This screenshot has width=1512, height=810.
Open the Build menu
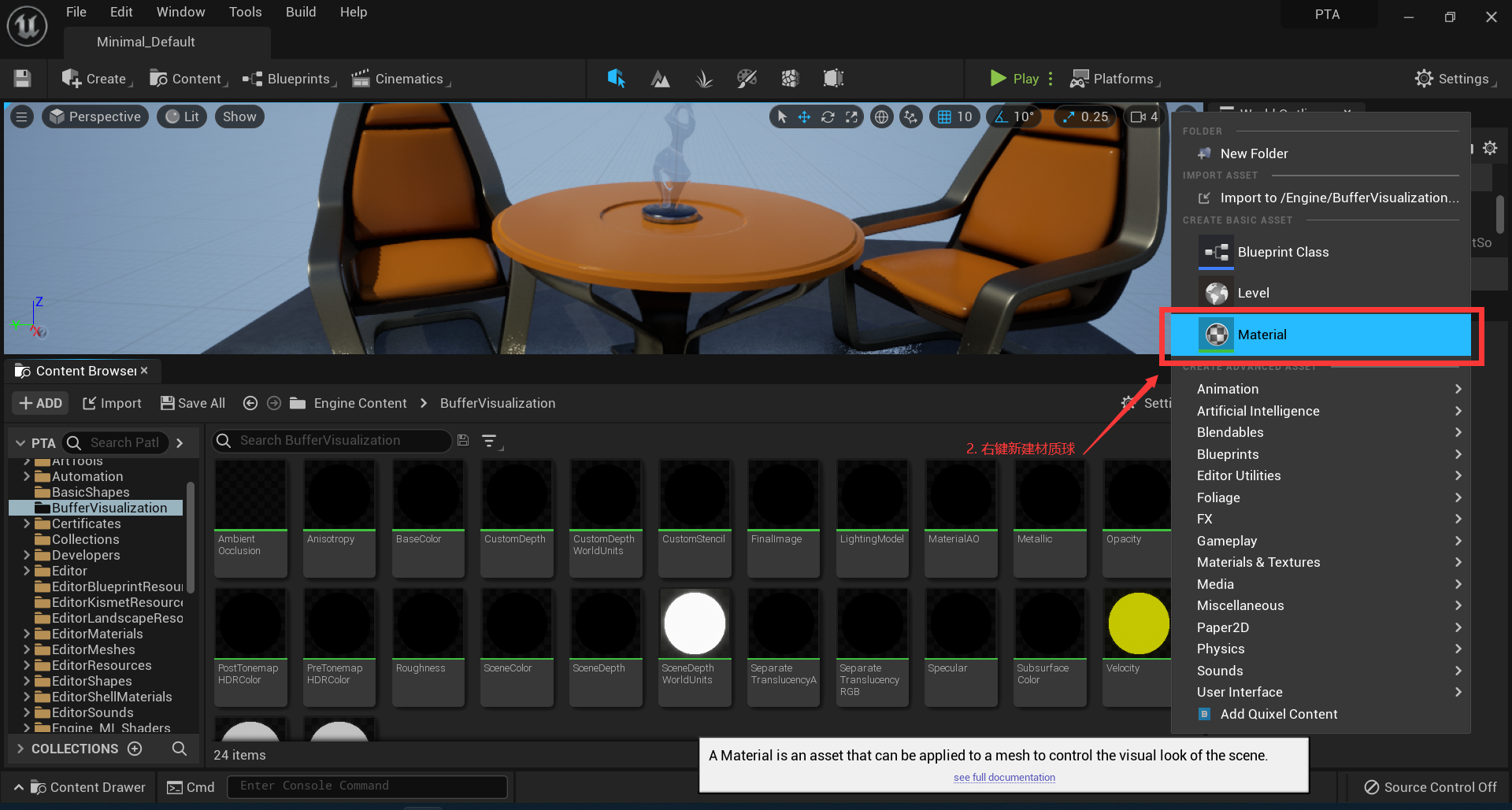300,12
